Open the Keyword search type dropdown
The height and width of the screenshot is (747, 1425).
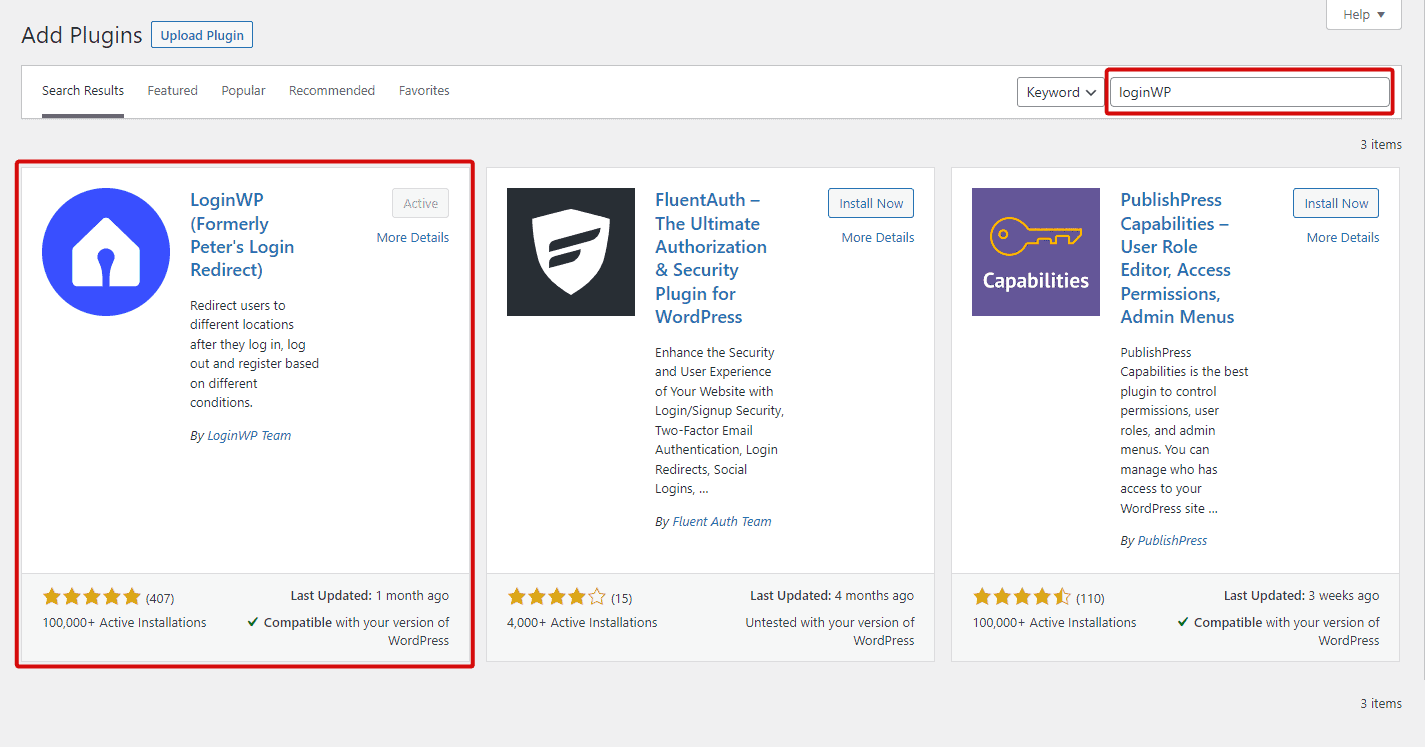(1060, 92)
